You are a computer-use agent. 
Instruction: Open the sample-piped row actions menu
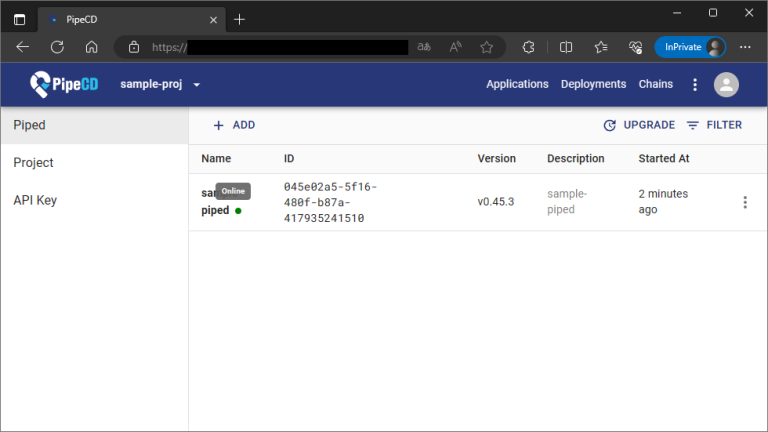pyautogui.click(x=744, y=203)
